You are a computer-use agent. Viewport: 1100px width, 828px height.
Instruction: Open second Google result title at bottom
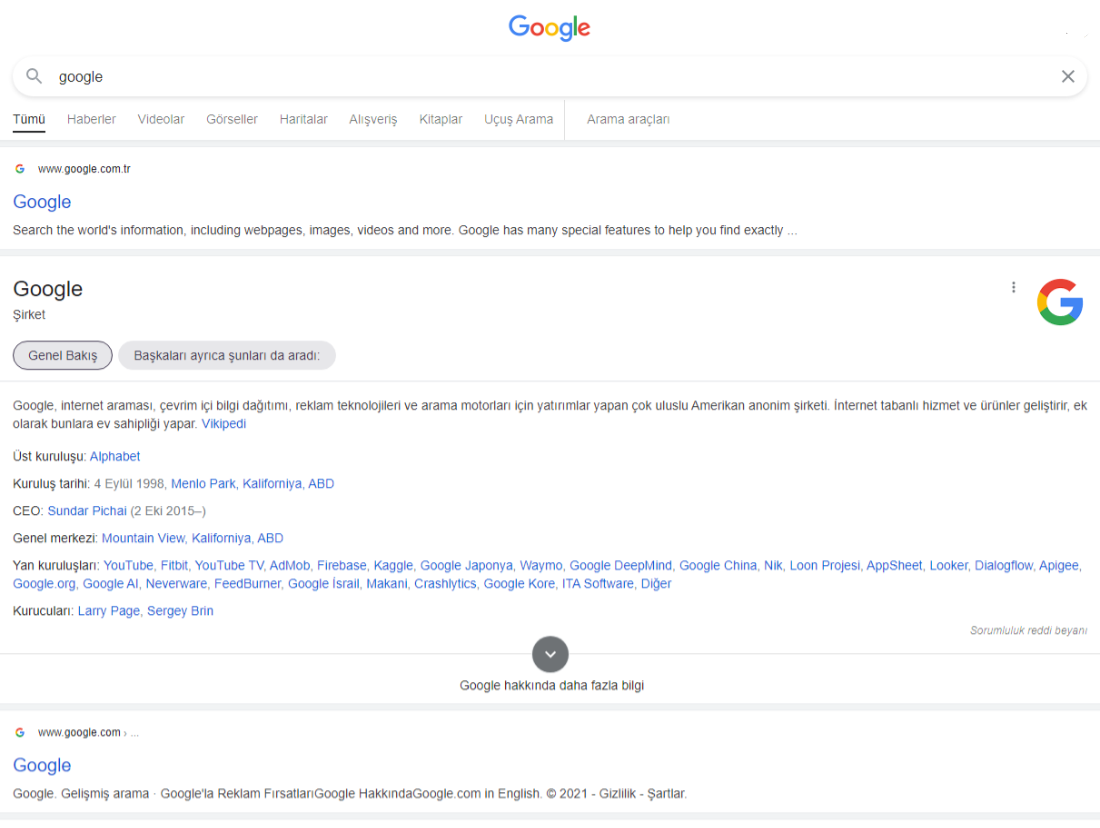pos(42,766)
